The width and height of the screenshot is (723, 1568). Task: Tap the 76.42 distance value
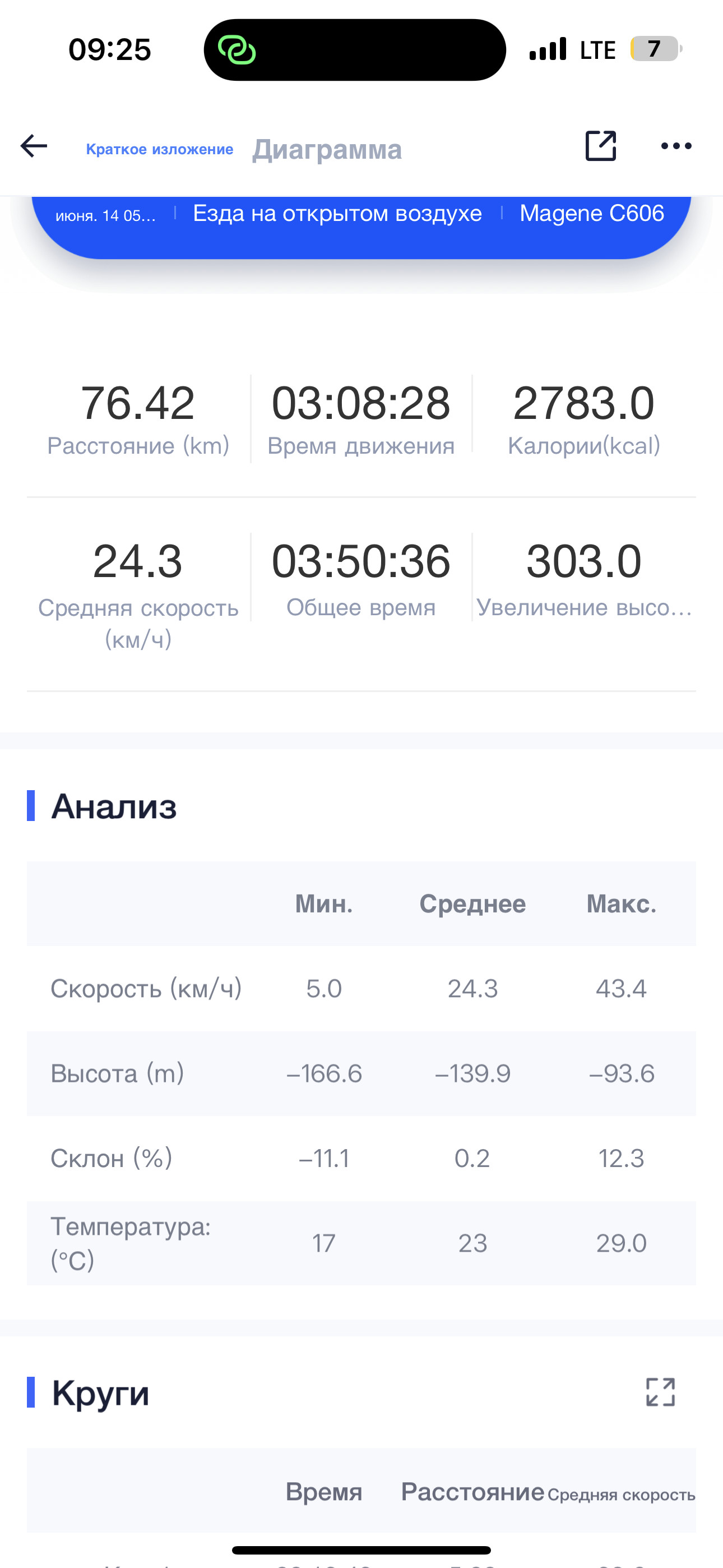coord(137,403)
